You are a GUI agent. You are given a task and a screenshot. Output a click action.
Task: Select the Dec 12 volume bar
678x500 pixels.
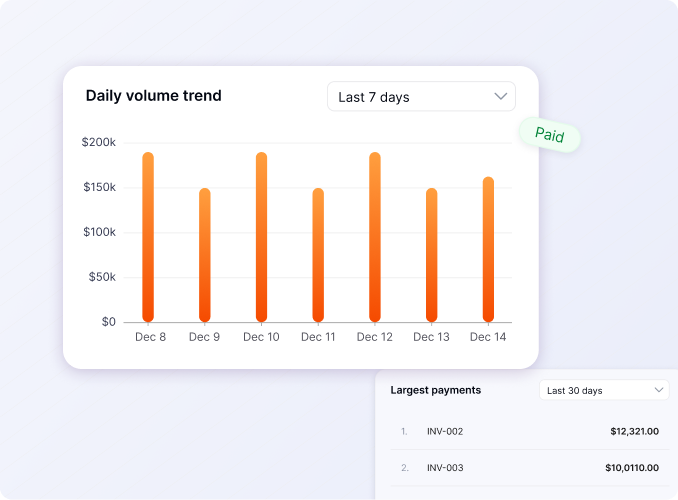[x=375, y=237]
